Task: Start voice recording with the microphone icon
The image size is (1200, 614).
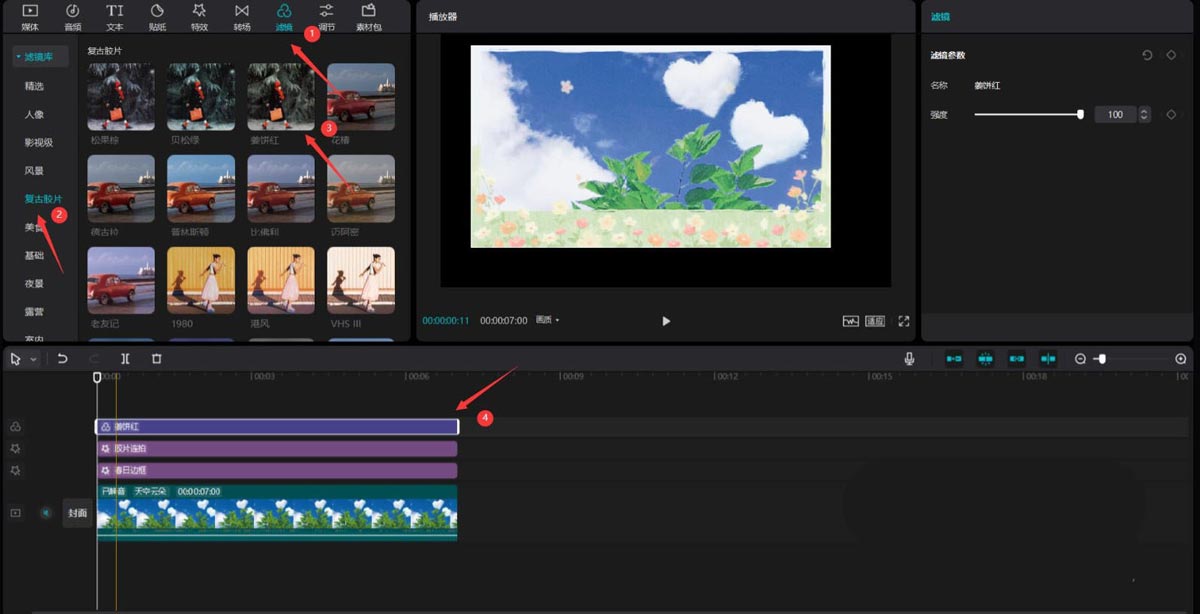Action: pos(910,358)
